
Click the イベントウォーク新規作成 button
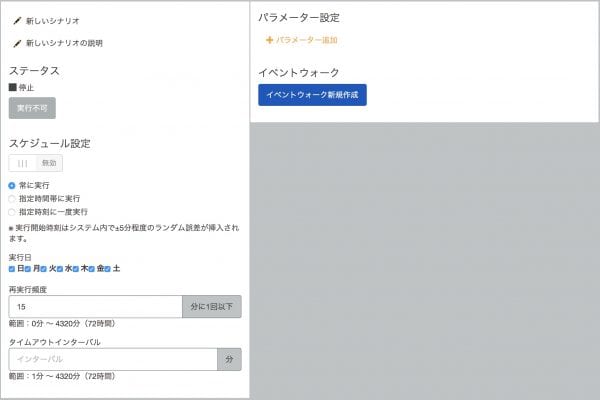coord(312,95)
